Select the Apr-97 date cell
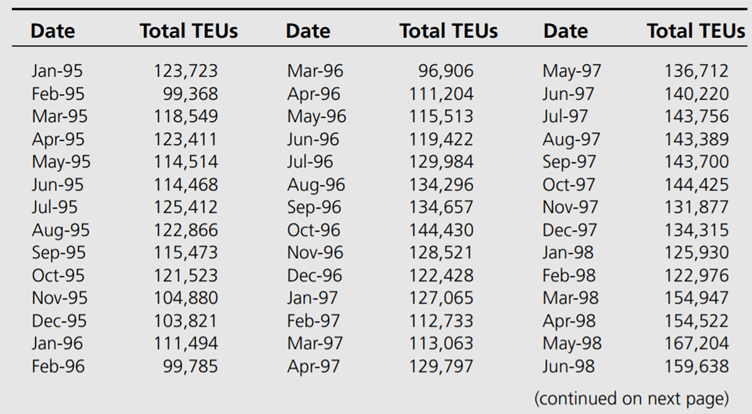752x414 pixels. pos(314,366)
